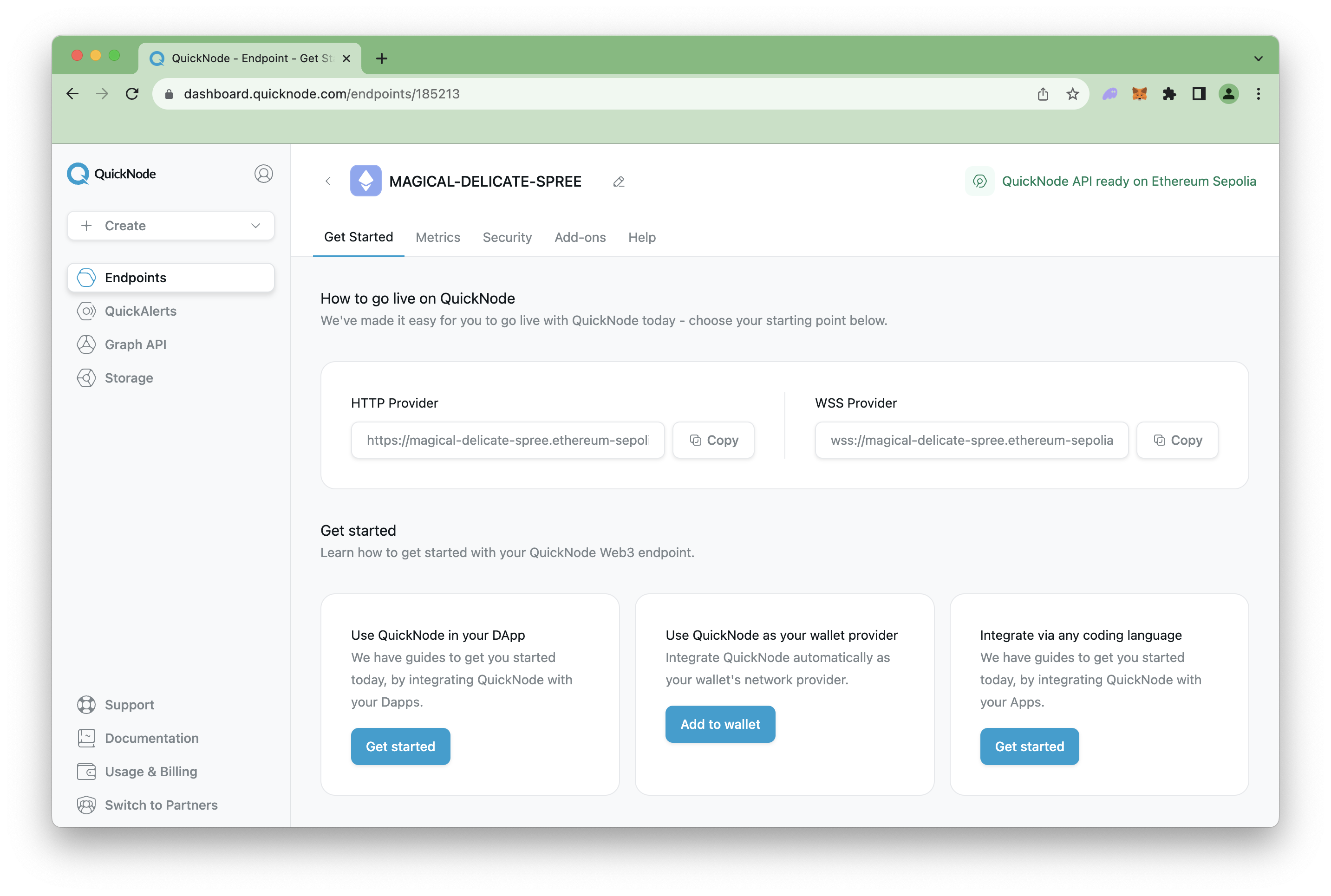Copy the HTTP Provider URL
This screenshot has width=1331, height=896.
(713, 440)
